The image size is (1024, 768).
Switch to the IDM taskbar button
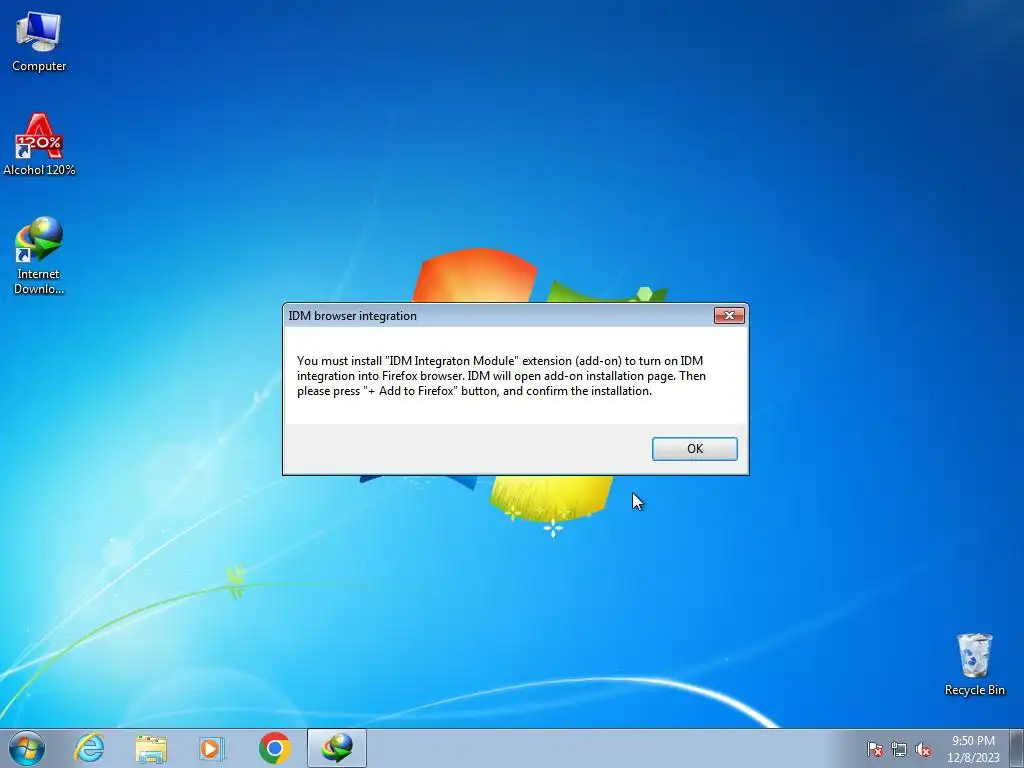click(x=336, y=748)
